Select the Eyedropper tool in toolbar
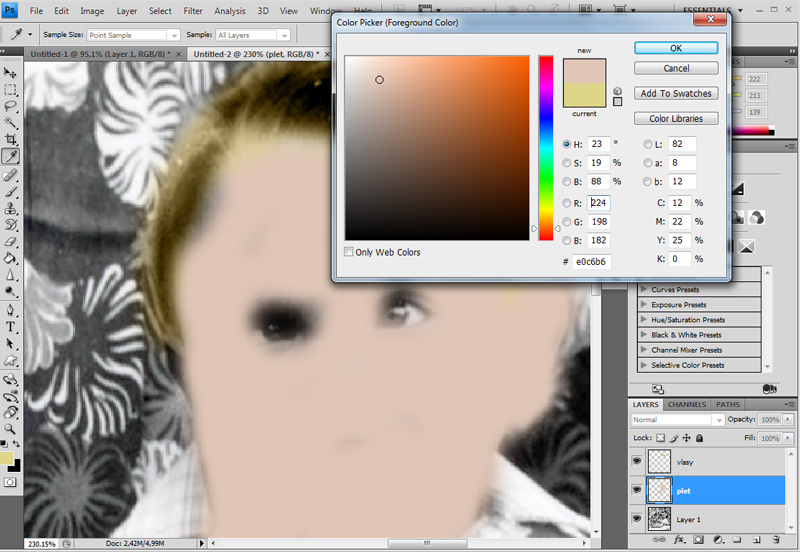This screenshot has width=800, height=552. [x=11, y=157]
